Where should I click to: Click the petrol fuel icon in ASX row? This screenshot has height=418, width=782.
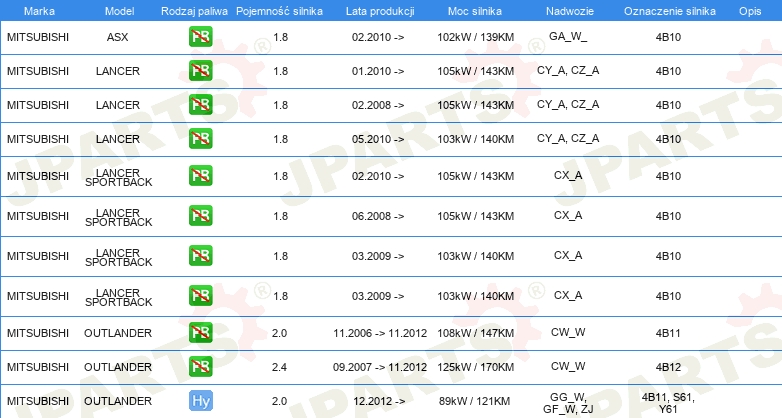pyautogui.click(x=200, y=37)
